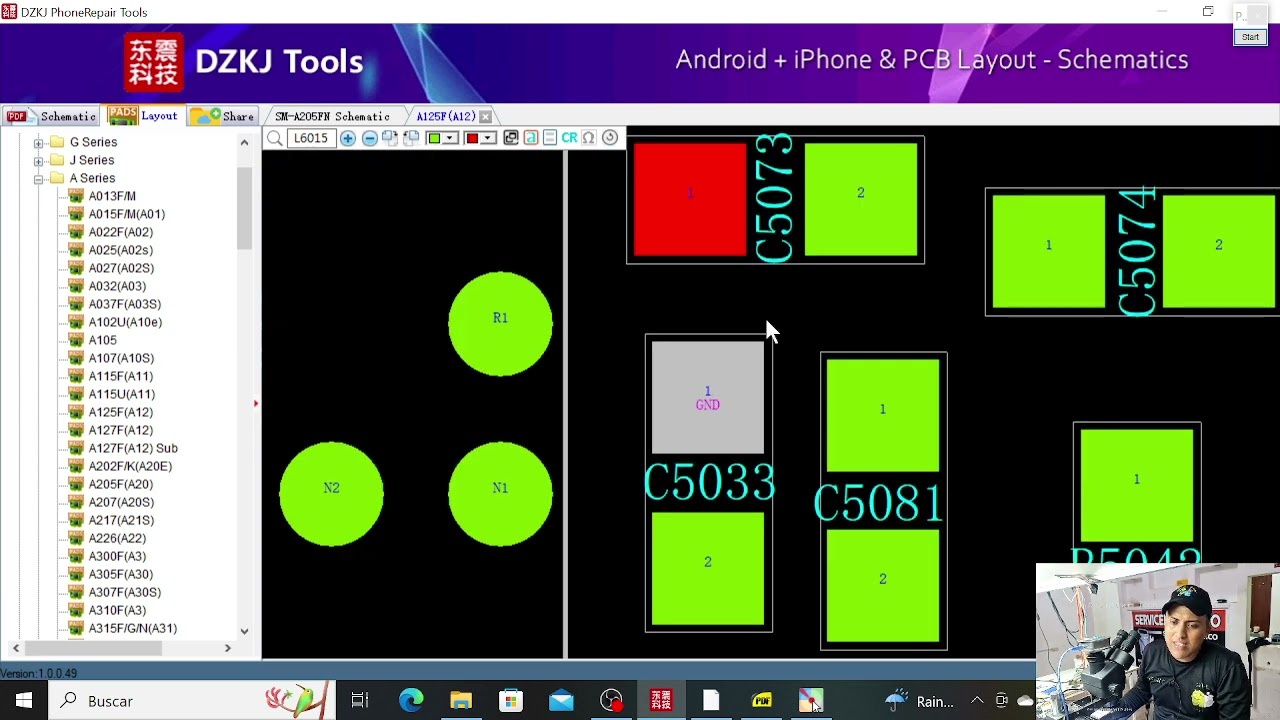Open the green color dropdown arrow
The image size is (1280, 720).
click(450, 138)
